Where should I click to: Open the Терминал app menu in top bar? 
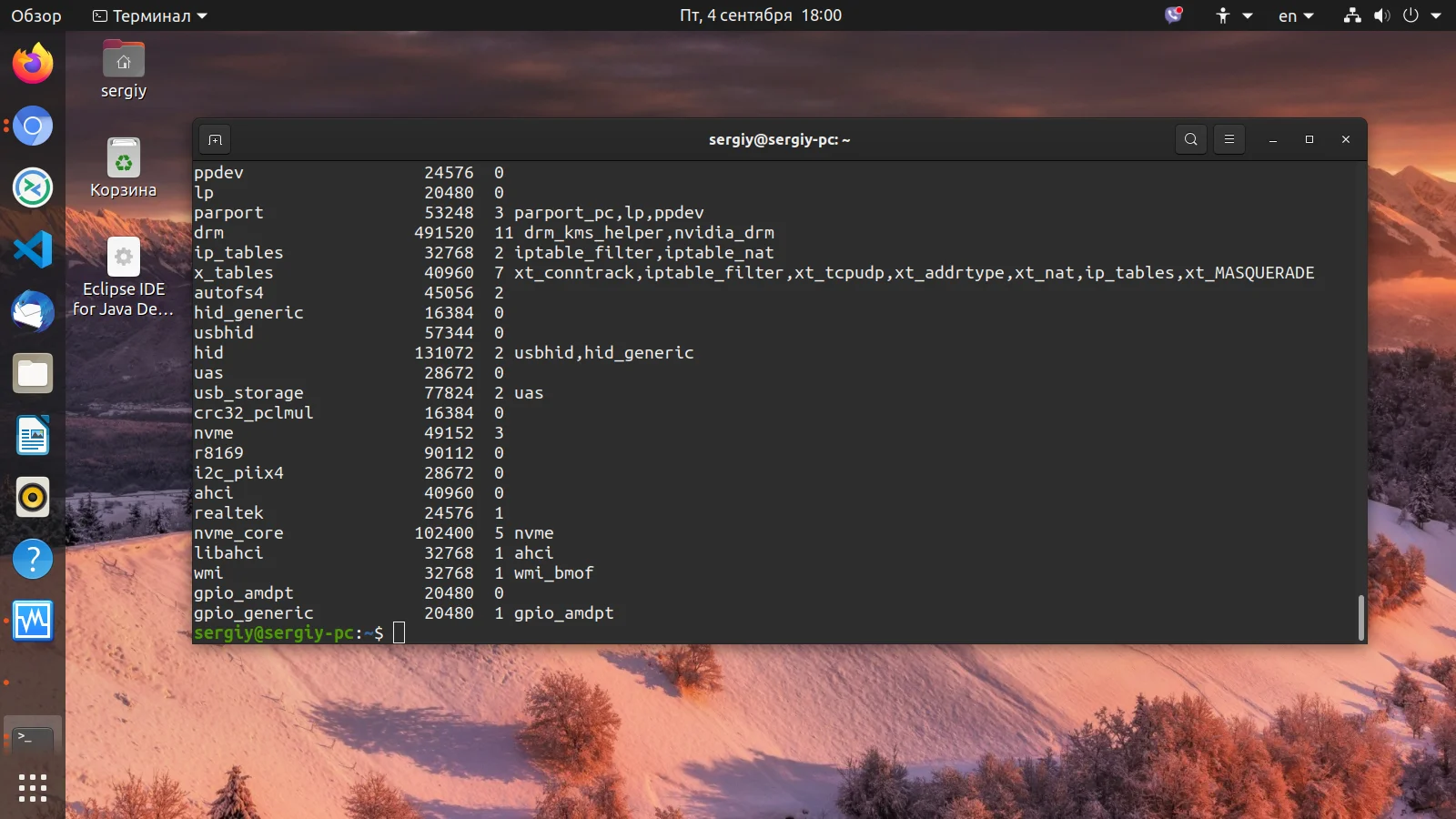point(150,15)
